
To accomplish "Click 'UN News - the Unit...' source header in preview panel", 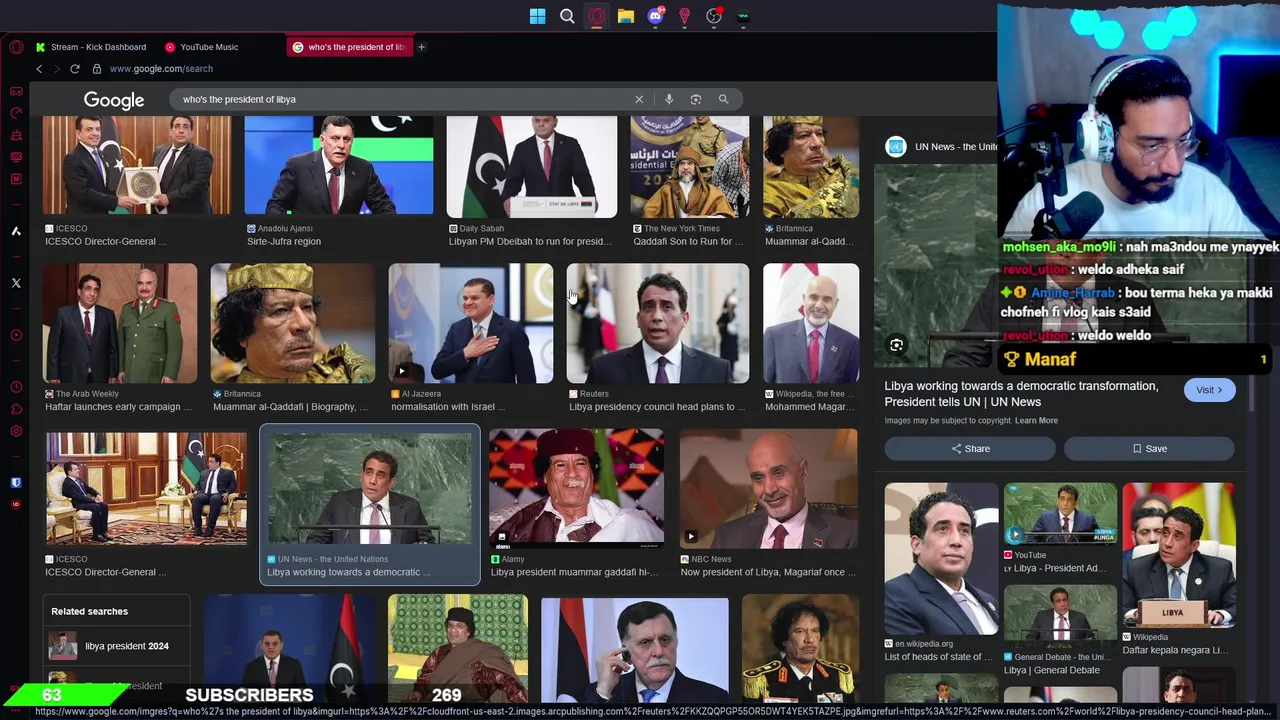I will coord(942,147).
